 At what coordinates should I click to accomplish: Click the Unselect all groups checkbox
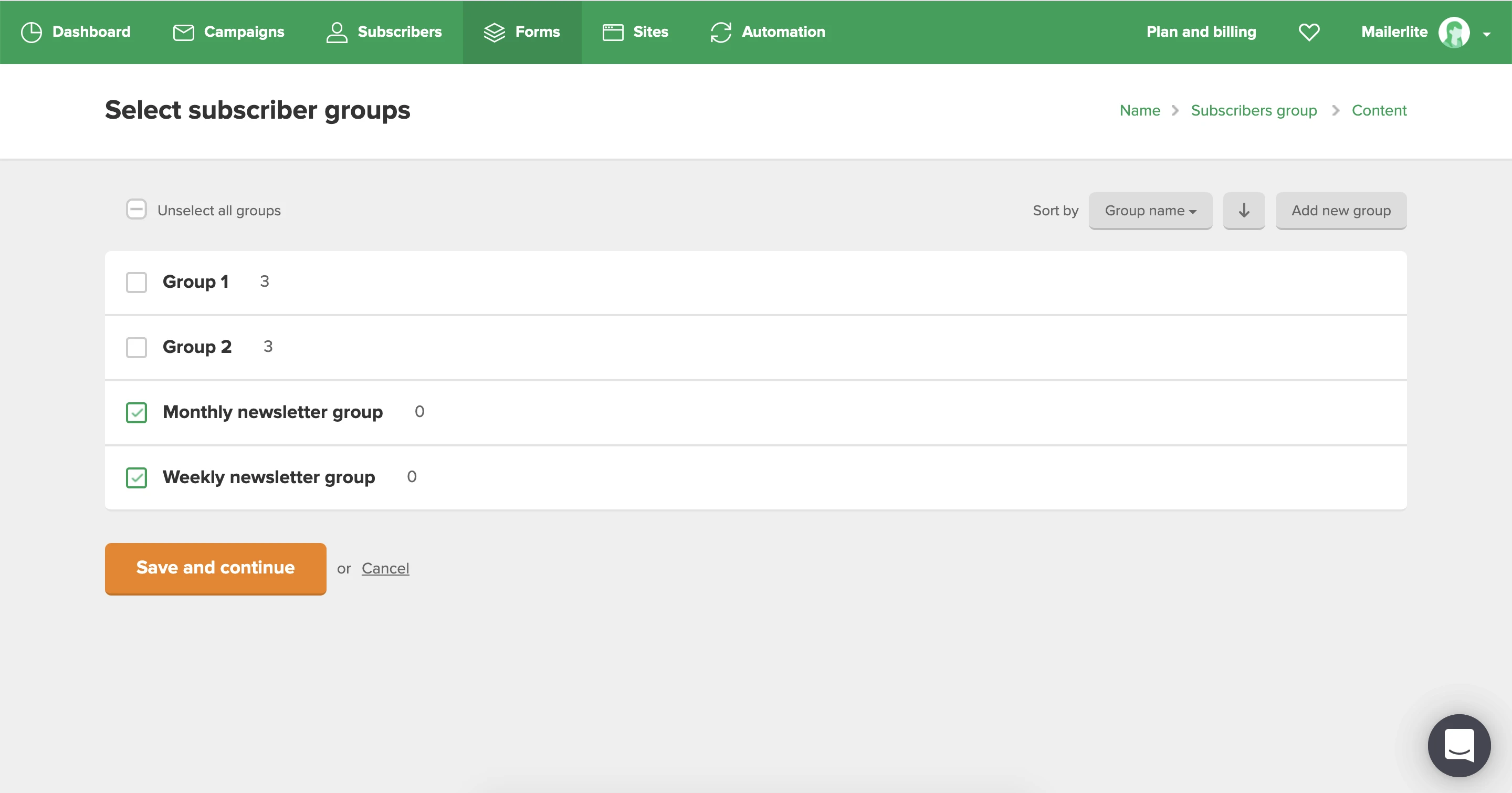coord(136,210)
